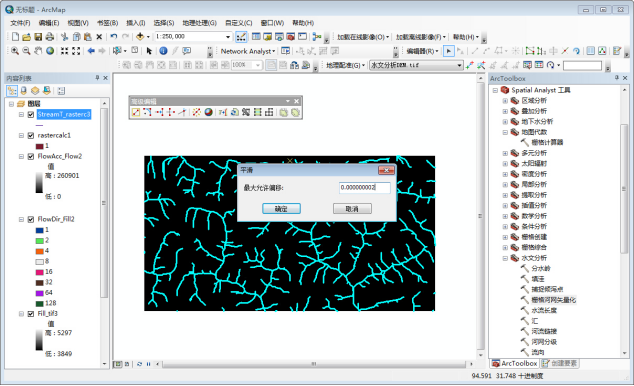This screenshot has width=634, height=386.
Task: Open the map scale 1:250,000 dropdown
Action: [x=228, y=37]
